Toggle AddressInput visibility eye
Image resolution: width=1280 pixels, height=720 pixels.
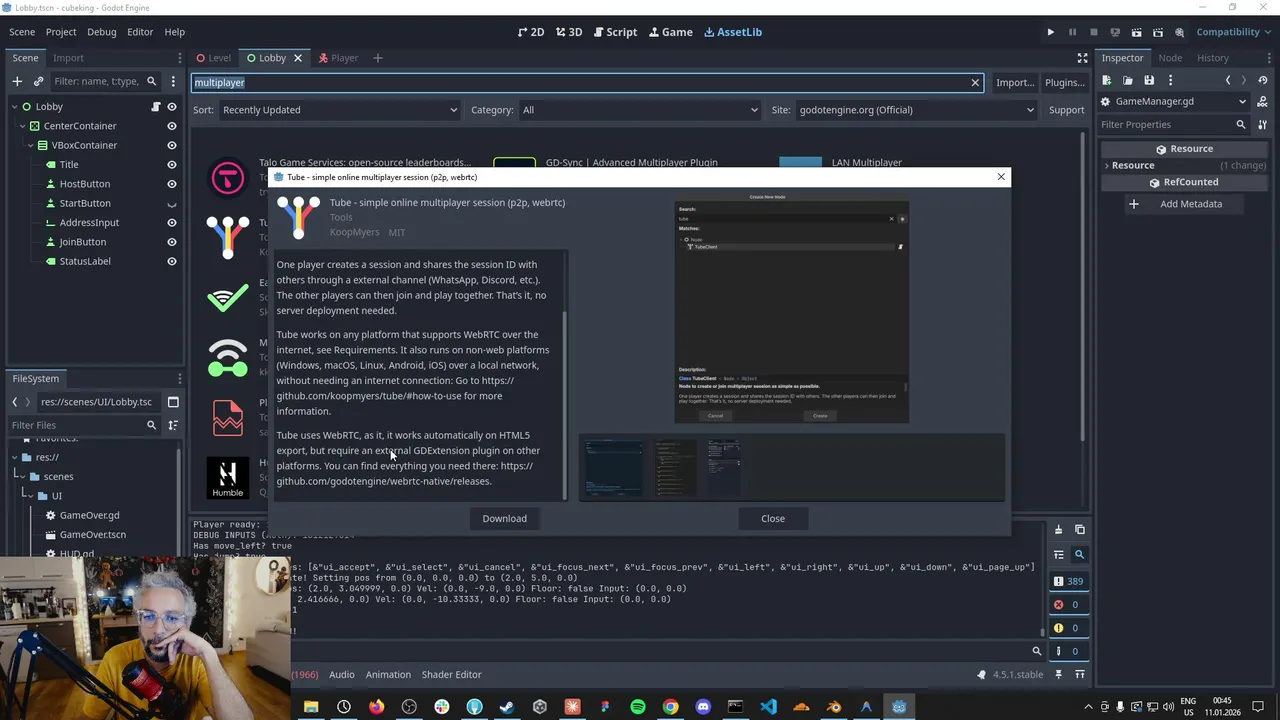(x=172, y=223)
